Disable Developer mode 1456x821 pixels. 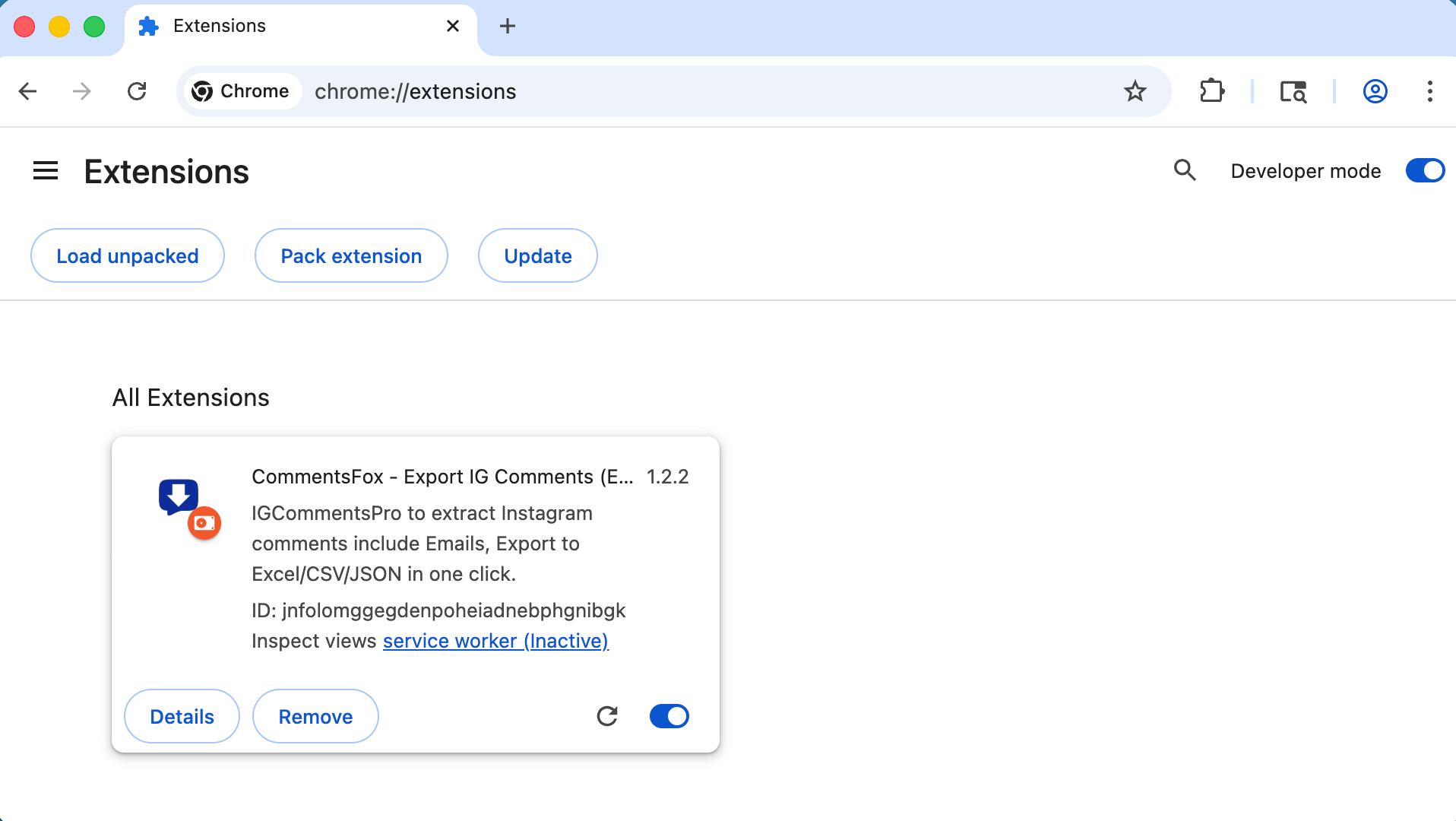click(x=1424, y=170)
